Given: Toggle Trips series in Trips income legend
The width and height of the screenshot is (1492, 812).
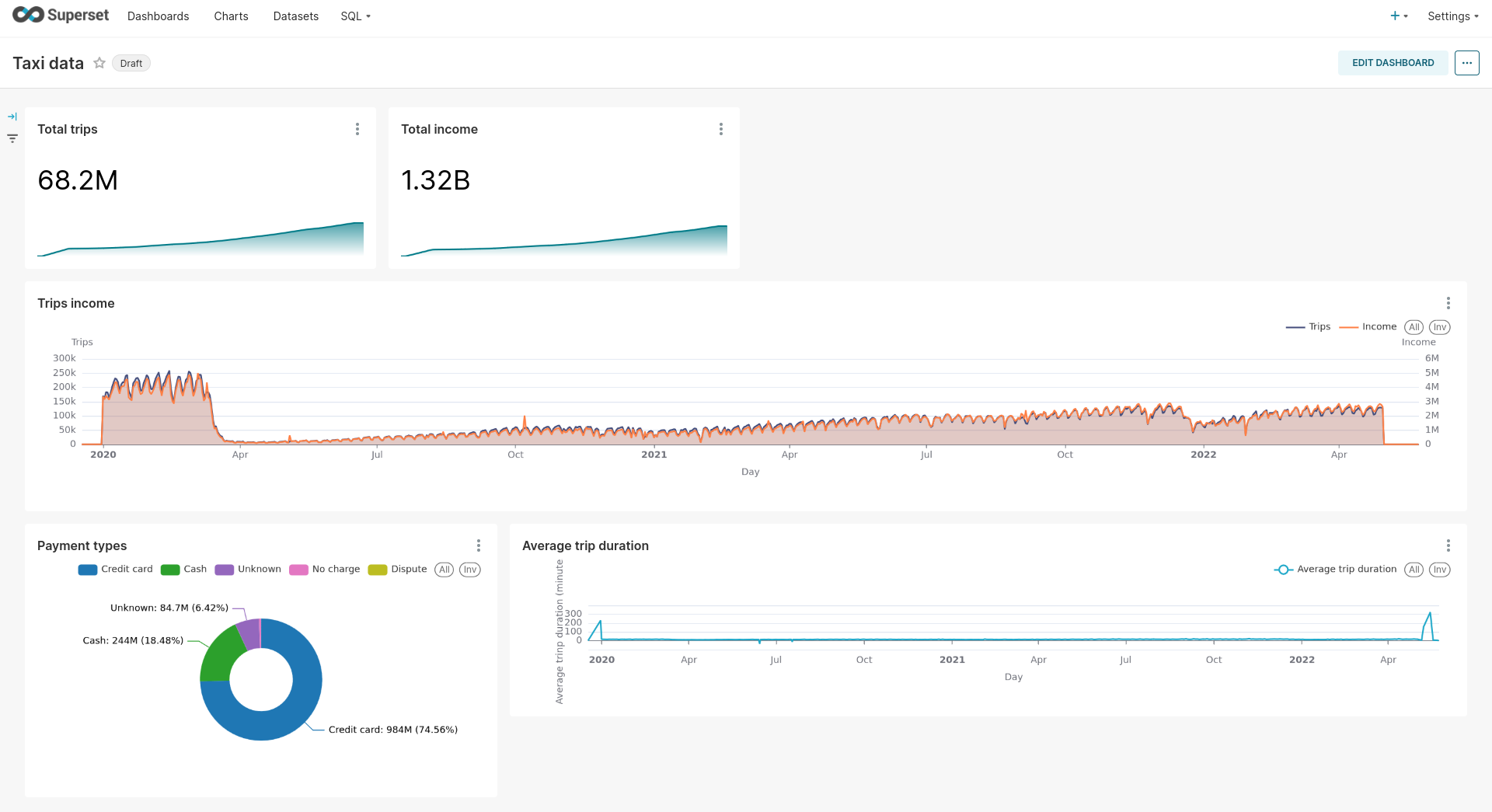Looking at the screenshot, I should 1309,327.
